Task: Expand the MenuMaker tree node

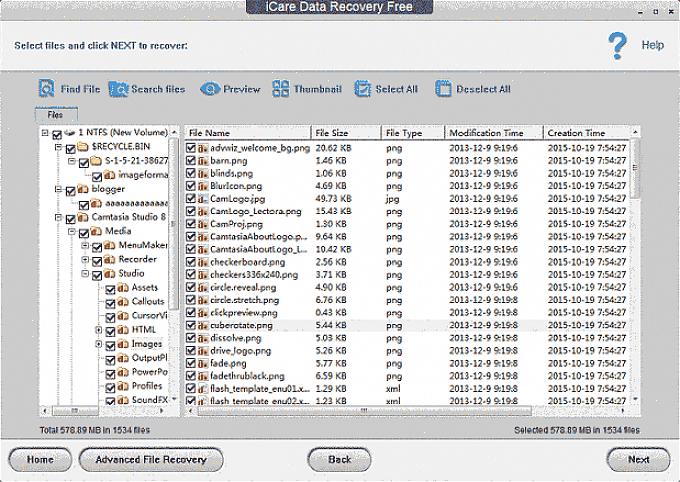Action: (x=85, y=246)
